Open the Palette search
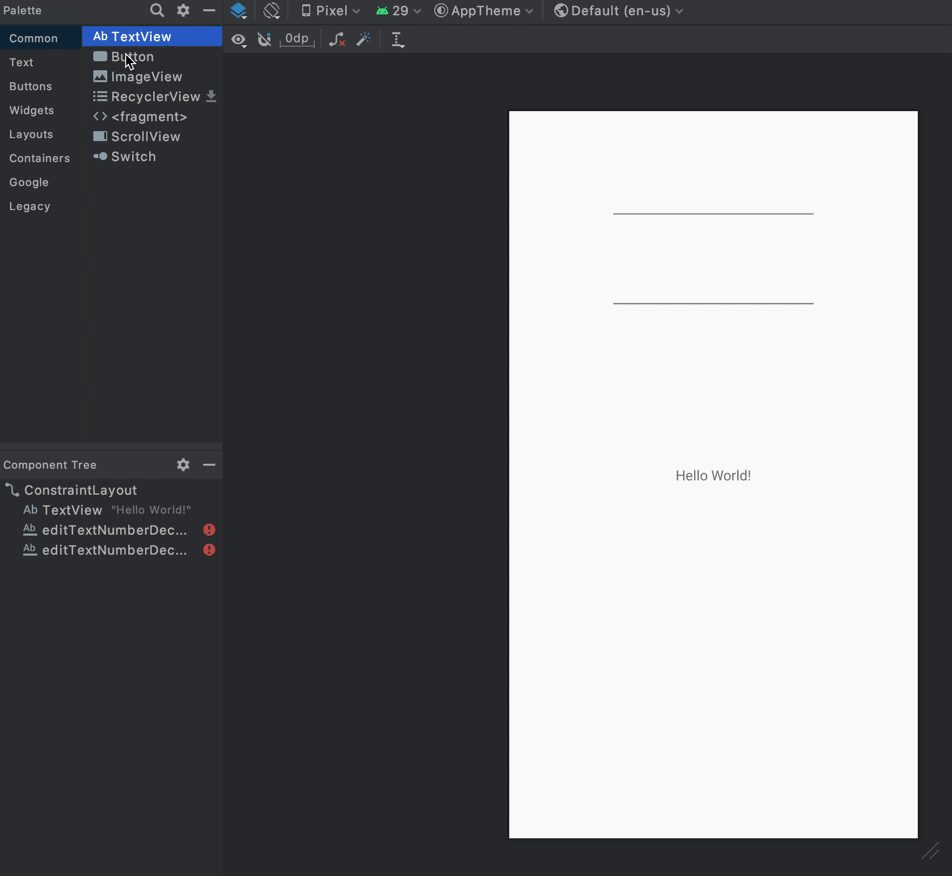952x876 pixels. point(157,10)
